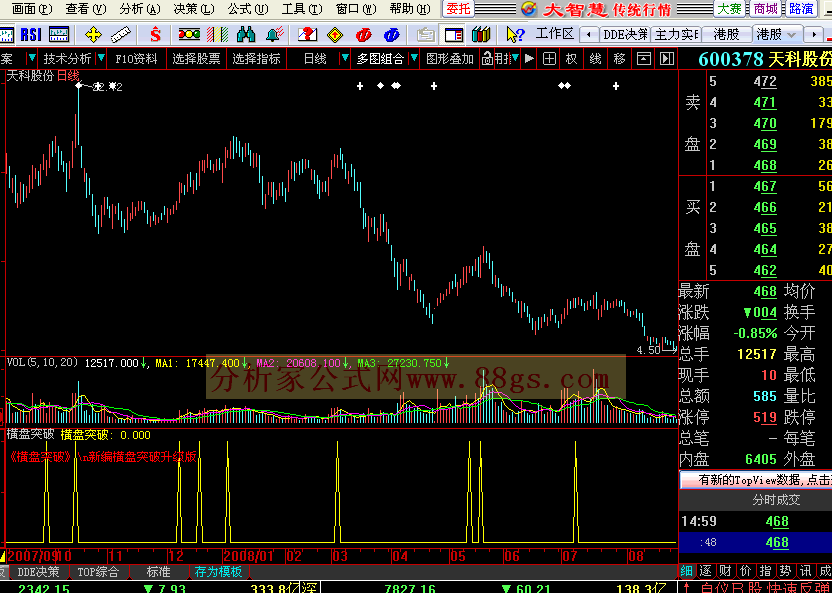Viewport: 832px width, 593px height.
Task: Click the red question mark chart icon
Action: (x=307, y=35)
